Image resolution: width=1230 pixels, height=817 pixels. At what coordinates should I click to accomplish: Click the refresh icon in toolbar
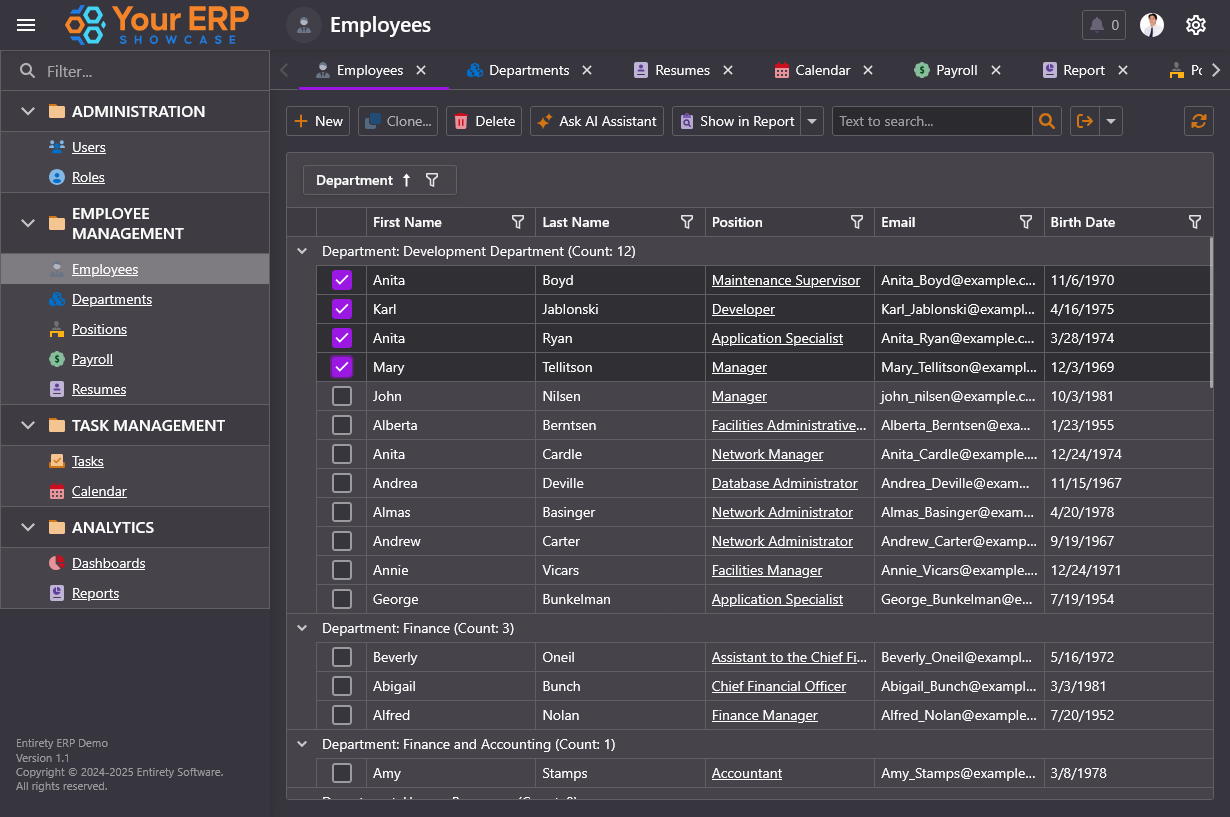point(1198,121)
